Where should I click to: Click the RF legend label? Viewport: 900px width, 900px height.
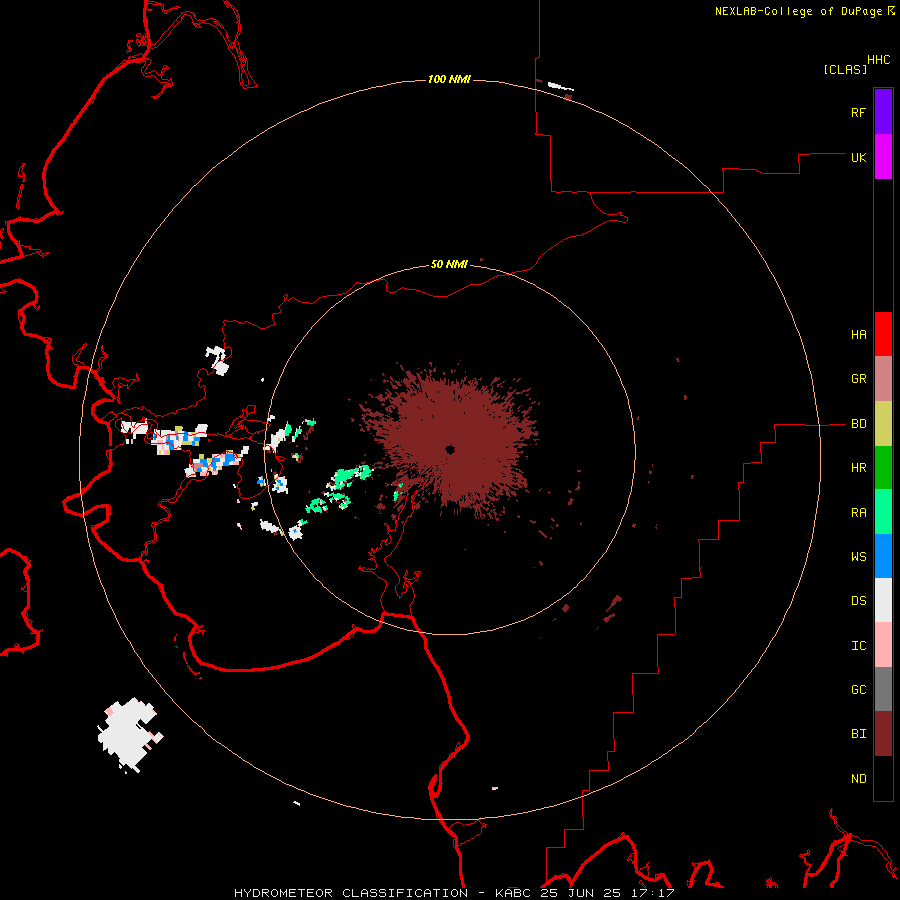pos(859,112)
